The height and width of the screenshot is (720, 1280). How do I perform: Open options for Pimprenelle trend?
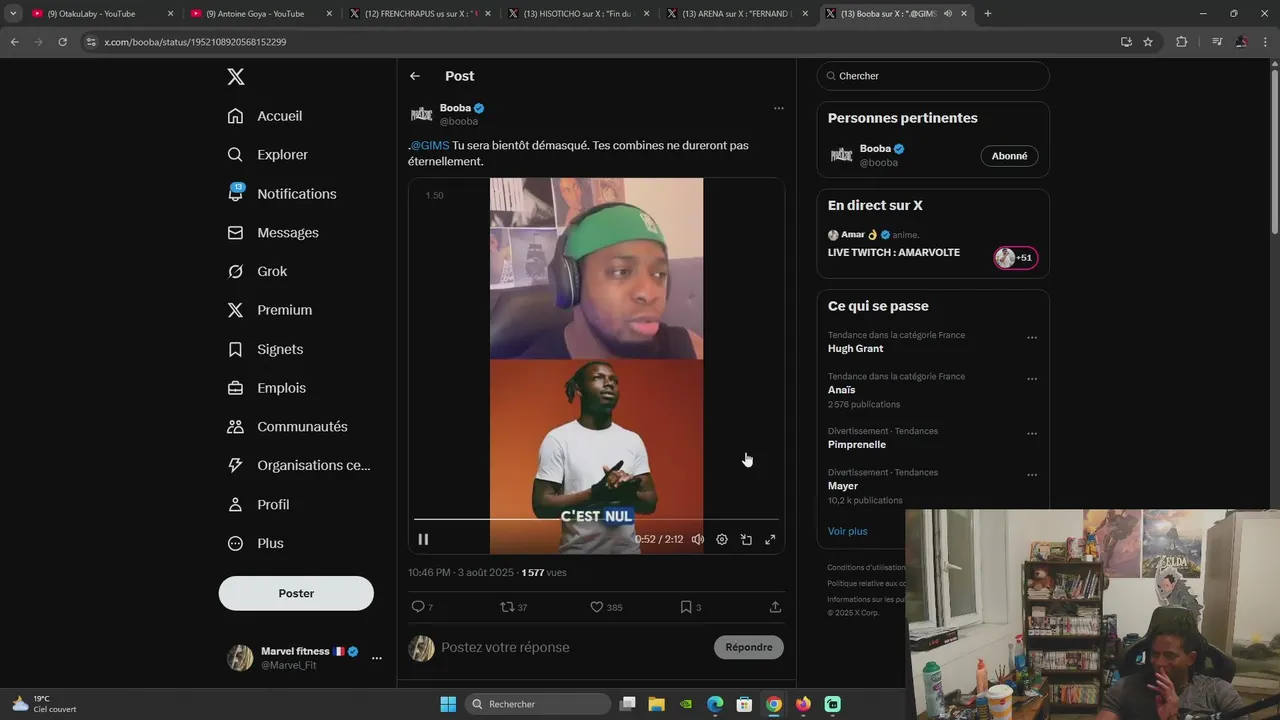click(1032, 434)
